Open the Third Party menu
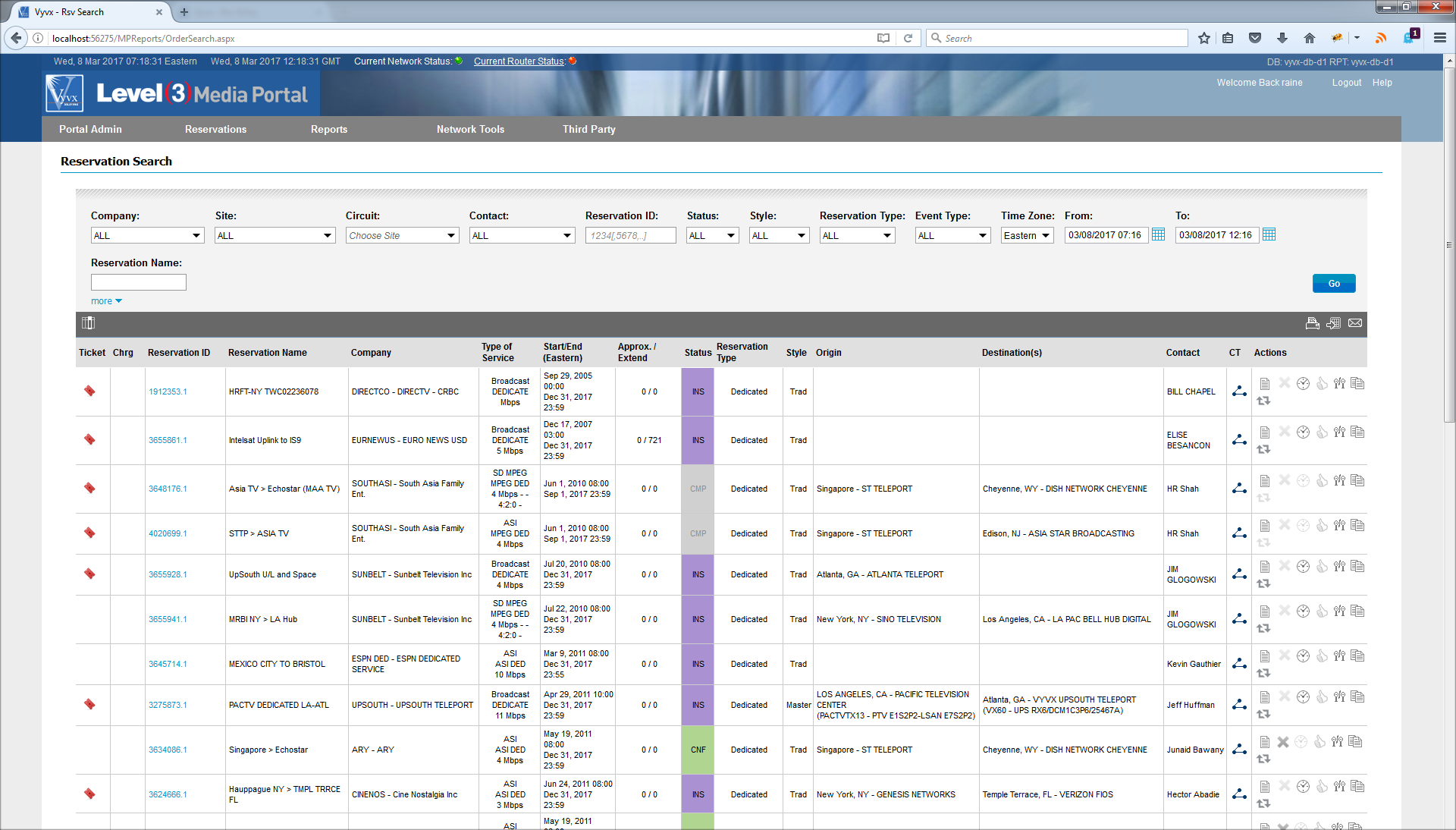1456x830 pixels. coord(589,129)
